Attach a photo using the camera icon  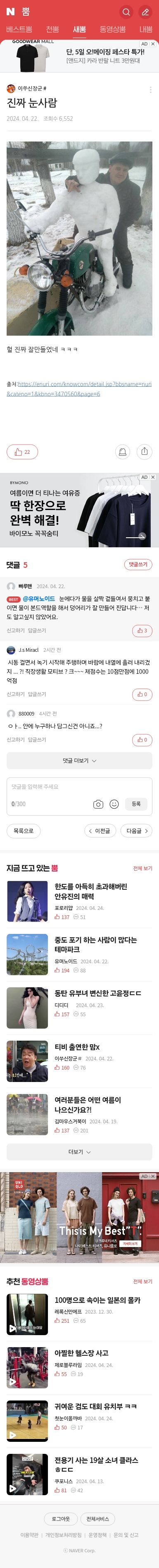point(98,804)
